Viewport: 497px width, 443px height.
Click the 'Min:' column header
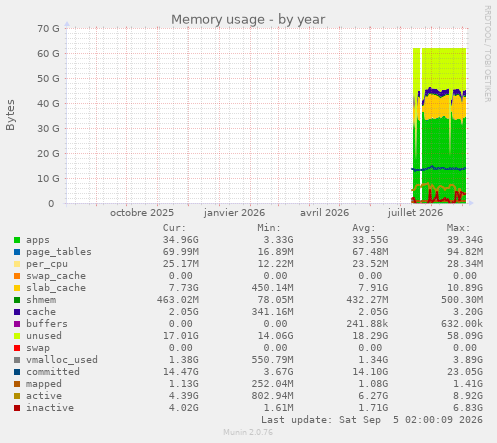269,228
